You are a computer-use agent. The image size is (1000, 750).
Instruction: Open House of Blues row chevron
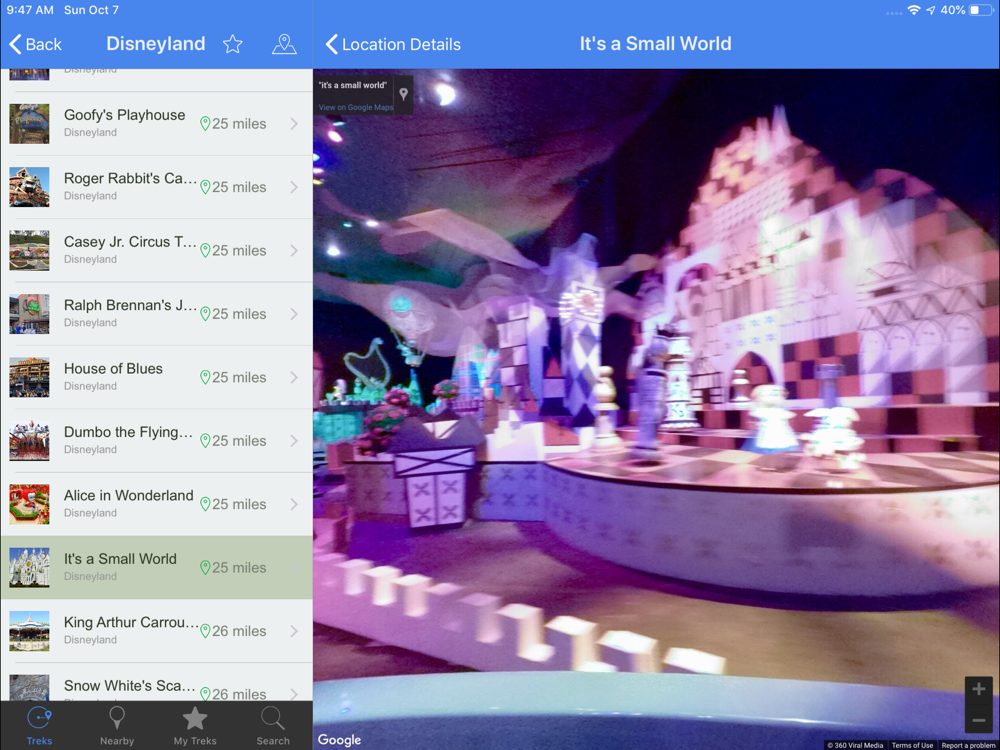(x=294, y=378)
